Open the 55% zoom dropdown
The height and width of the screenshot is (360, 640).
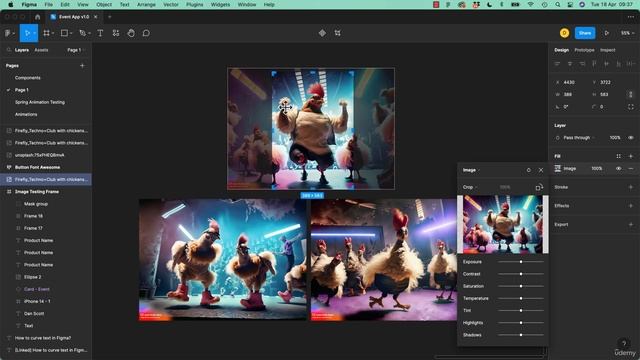click(x=627, y=33)
